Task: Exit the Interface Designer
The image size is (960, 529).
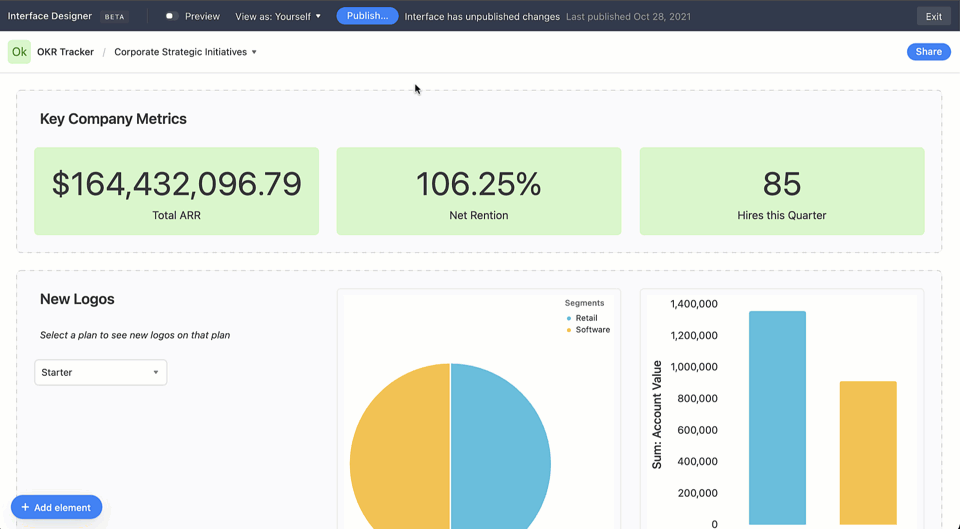Action: 933,17
